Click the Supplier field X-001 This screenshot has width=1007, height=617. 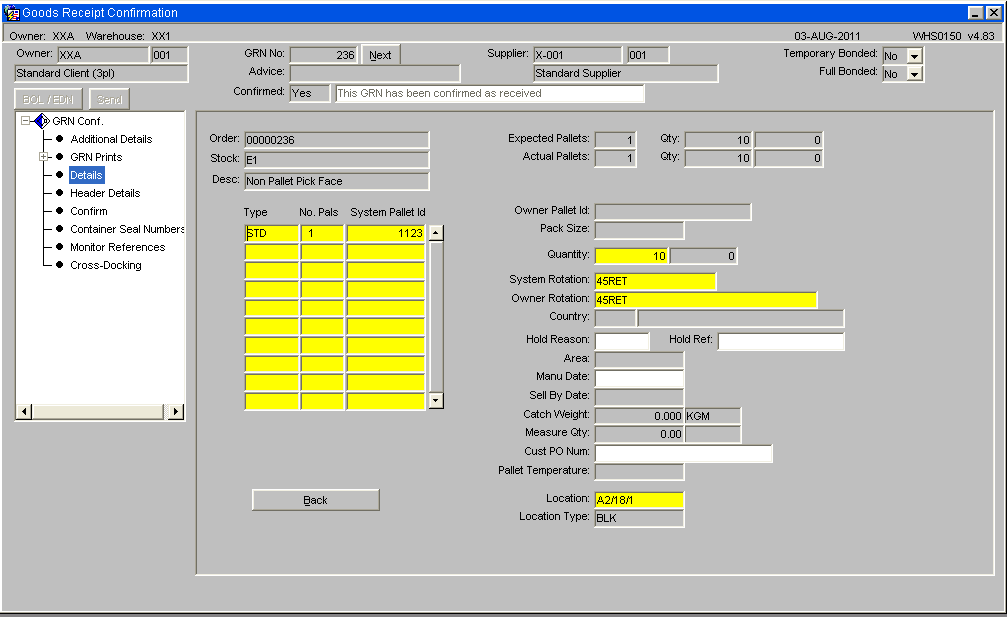coord(578,55)
